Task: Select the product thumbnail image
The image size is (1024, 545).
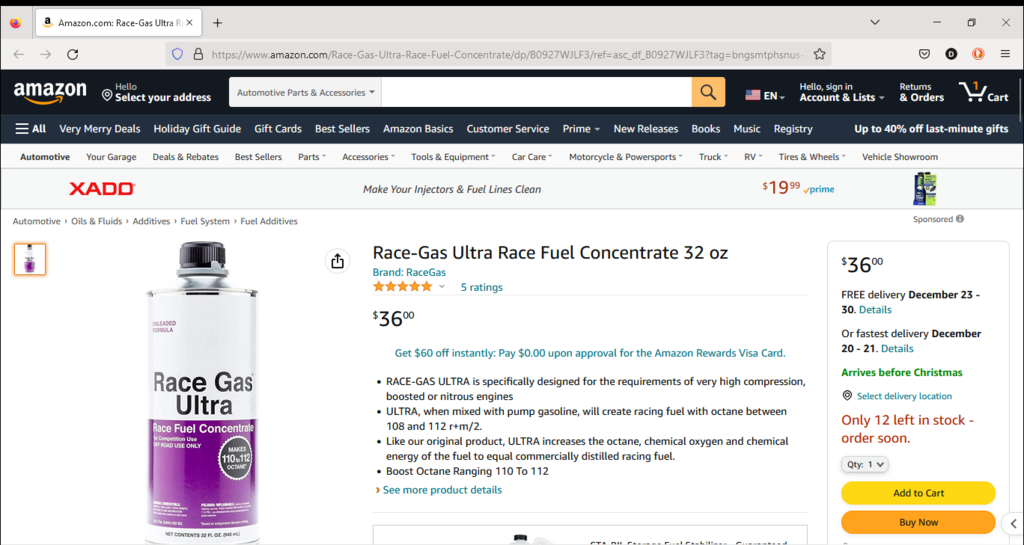Action: (30, 259)
